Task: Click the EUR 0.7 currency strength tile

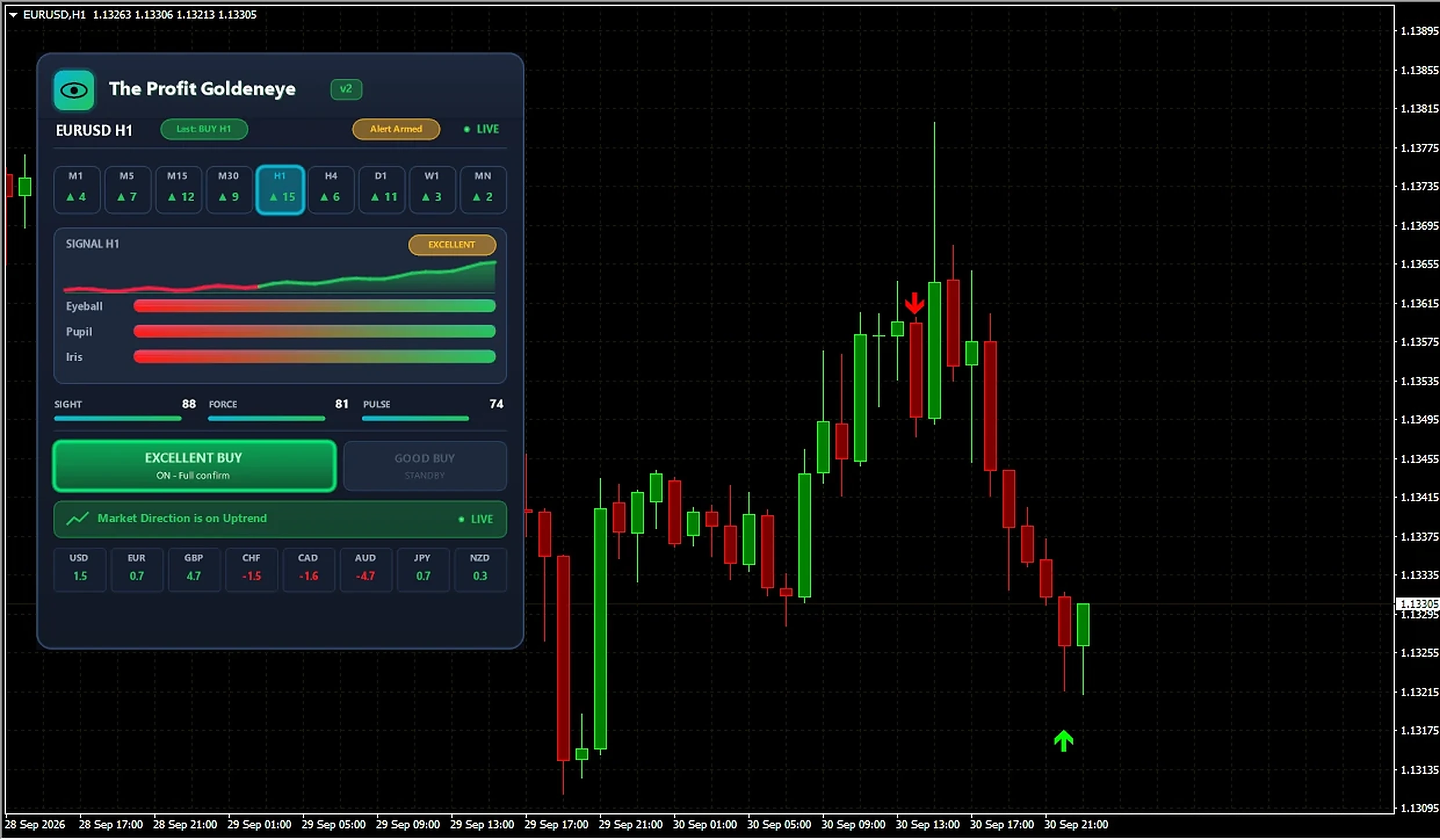Action: tap(137, 570)
